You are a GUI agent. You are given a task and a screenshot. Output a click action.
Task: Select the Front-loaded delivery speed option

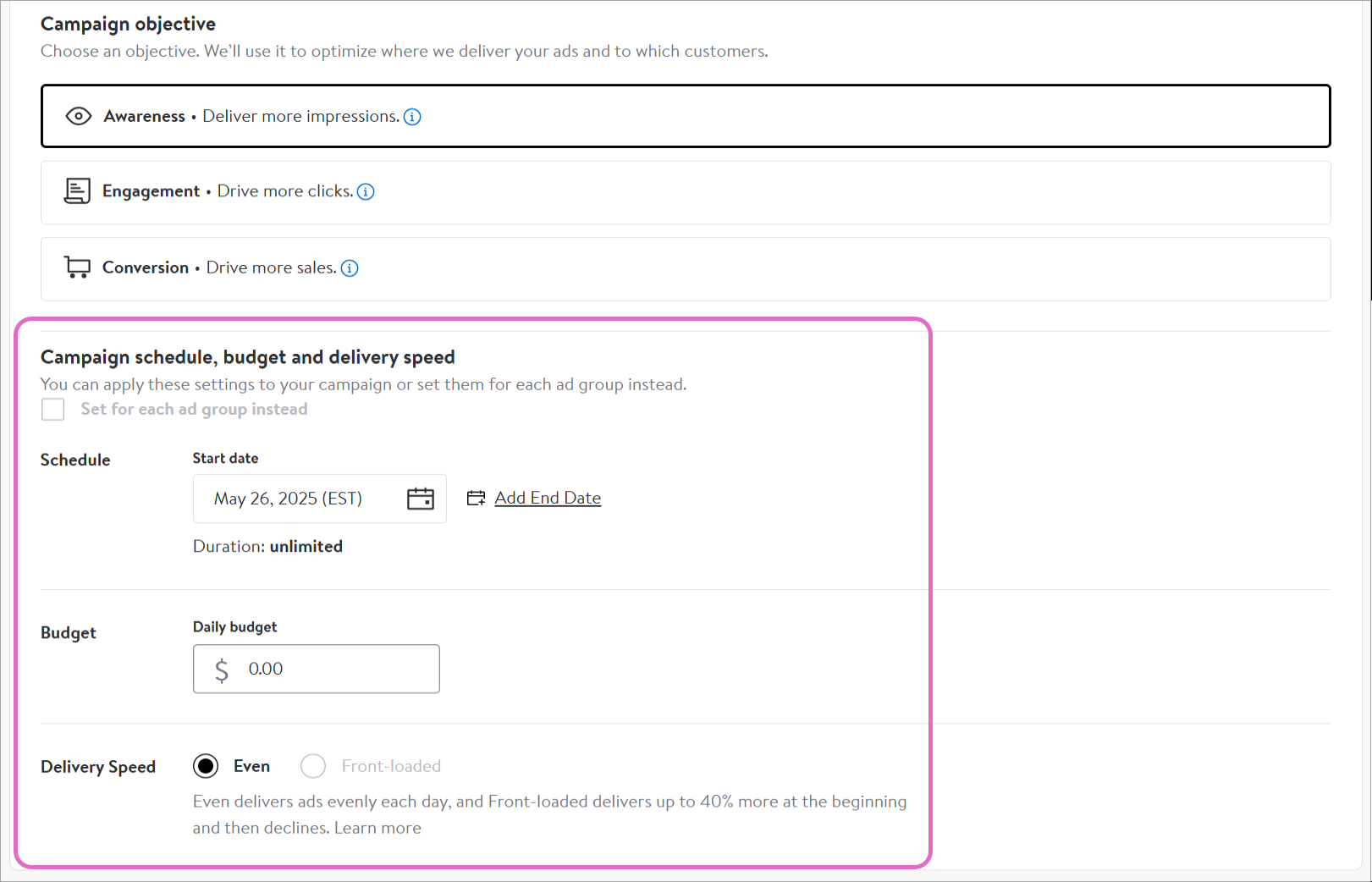(x=313, y=766)
